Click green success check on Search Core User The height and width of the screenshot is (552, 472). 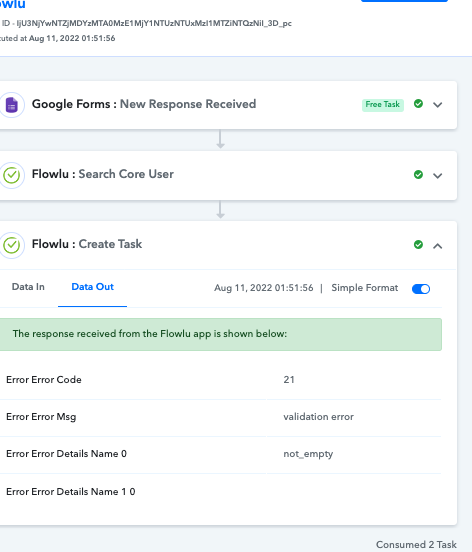tap(418, 175)
